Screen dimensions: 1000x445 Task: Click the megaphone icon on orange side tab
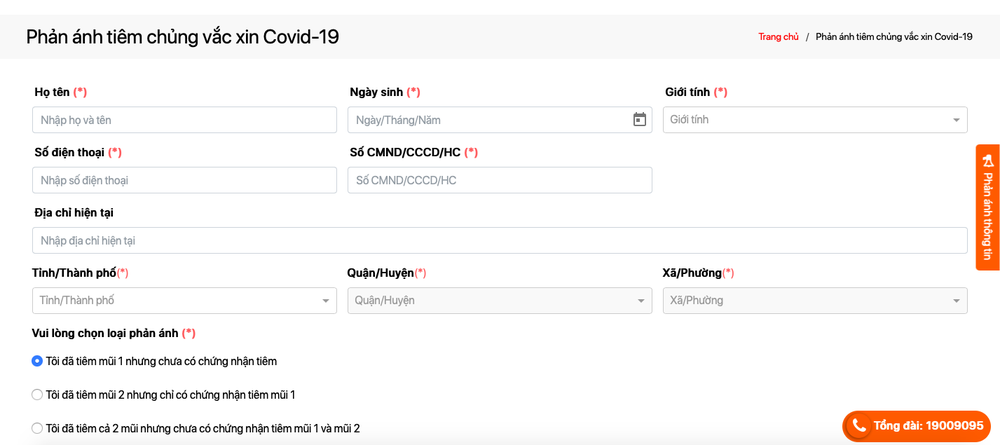pos(988,161)
